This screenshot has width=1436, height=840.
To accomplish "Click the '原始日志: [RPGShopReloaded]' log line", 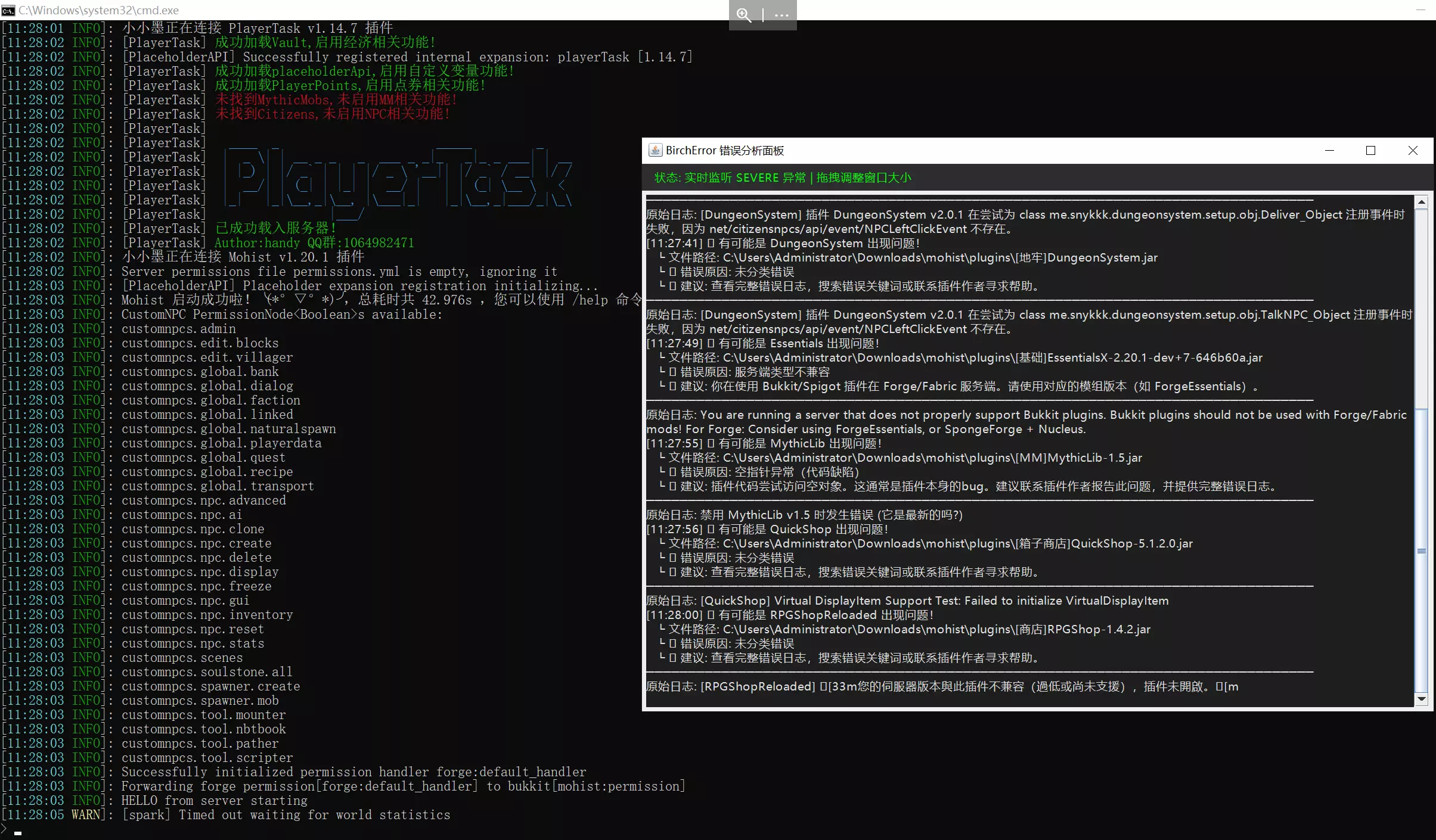I will pyautogui.click(x=942, y=686).
